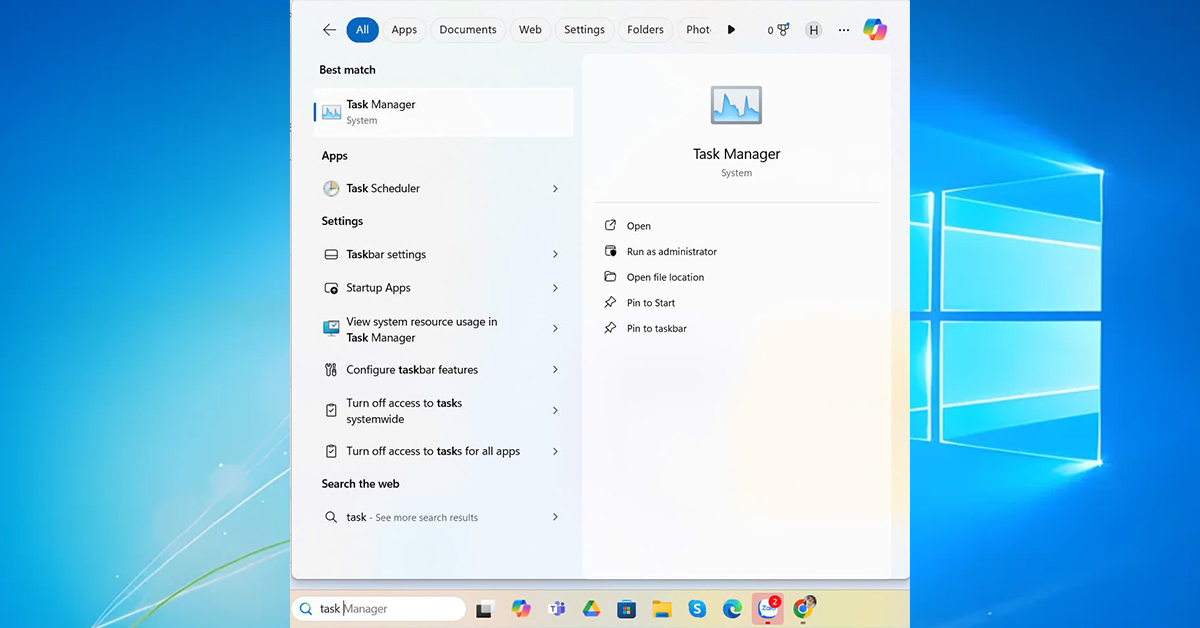
Task: Click the Pin to taskbar pin icon
Action: [610, 328]
